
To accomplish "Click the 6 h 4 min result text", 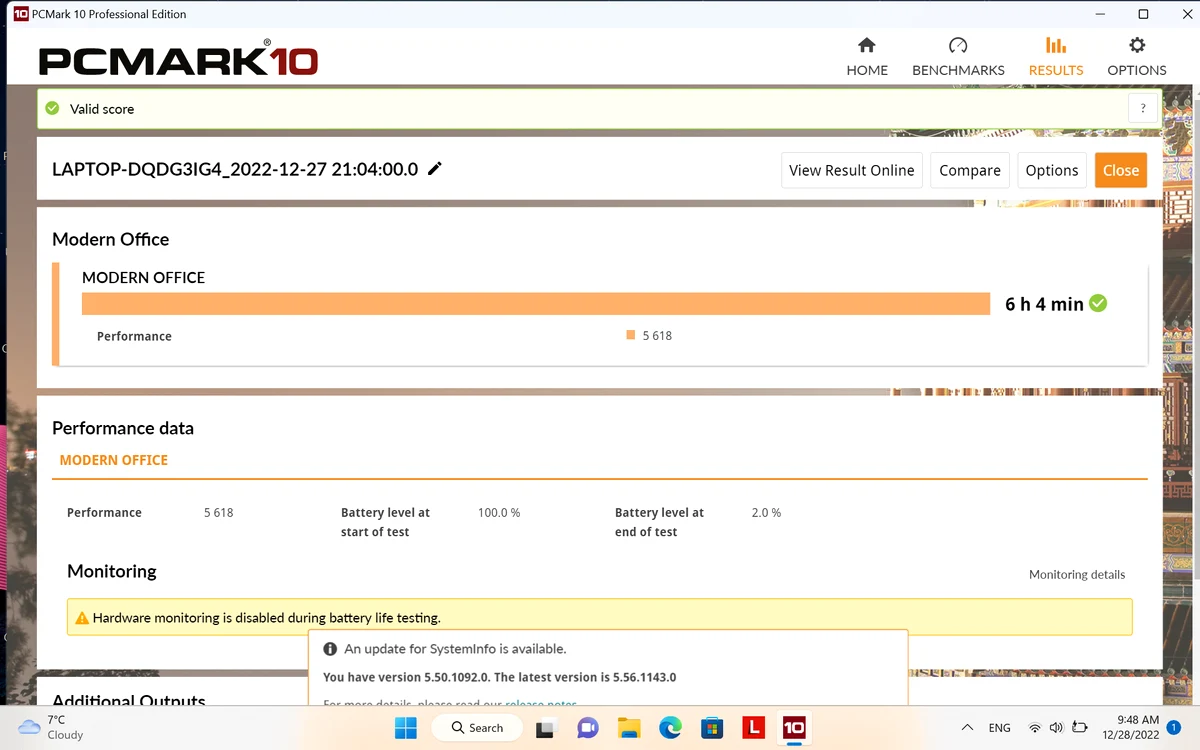I will [1044, 304].
